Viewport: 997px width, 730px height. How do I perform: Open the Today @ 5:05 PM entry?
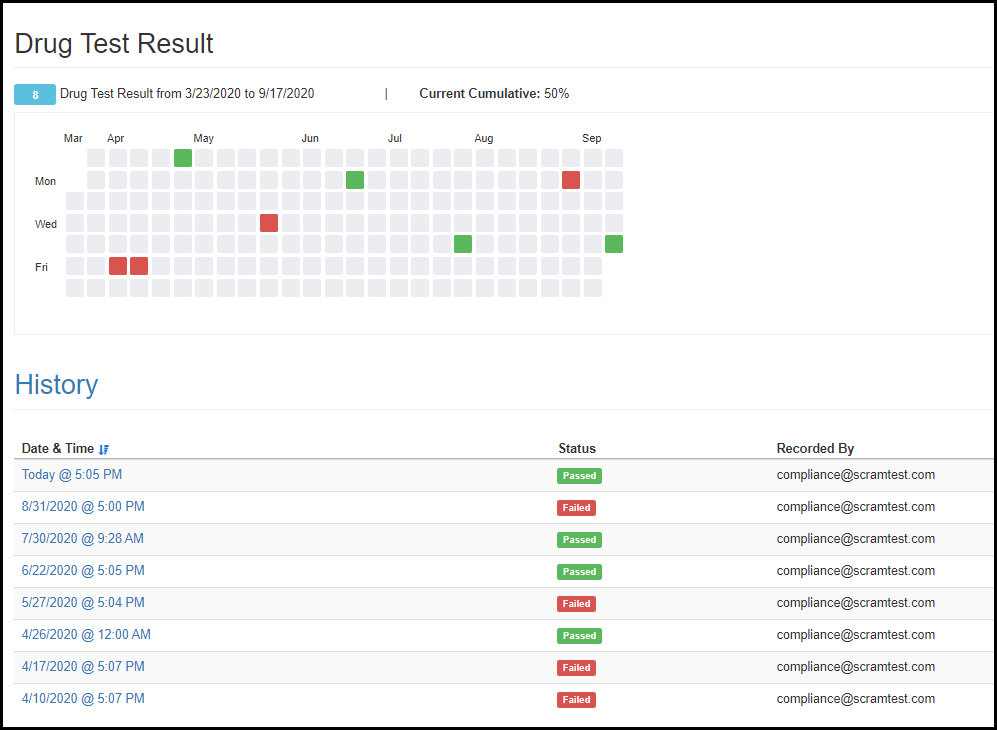[72, 475]
